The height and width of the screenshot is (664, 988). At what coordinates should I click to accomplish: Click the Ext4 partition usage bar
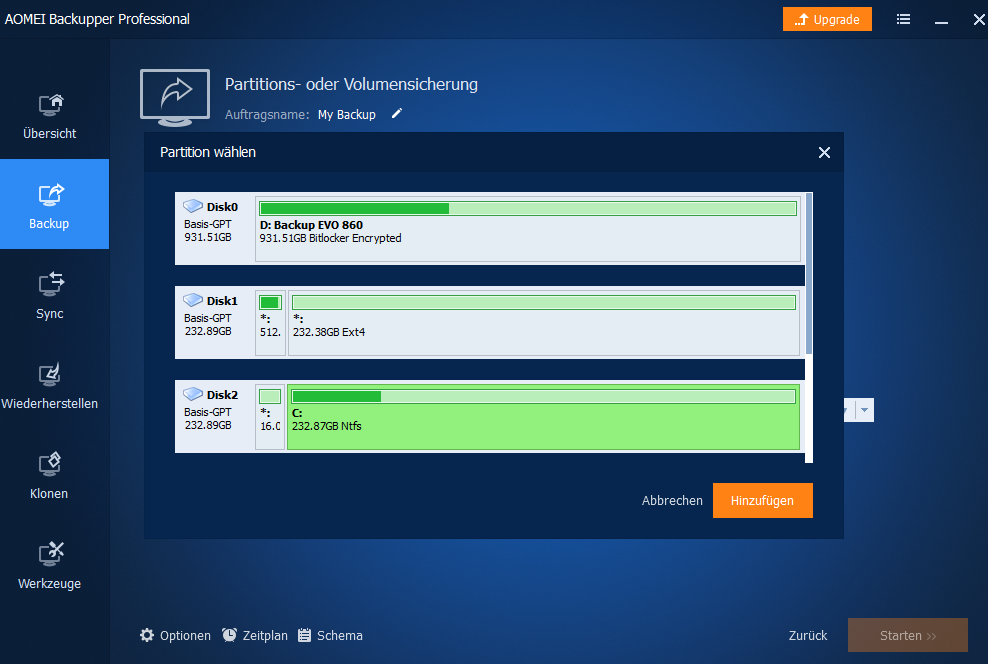pos(544,302)
